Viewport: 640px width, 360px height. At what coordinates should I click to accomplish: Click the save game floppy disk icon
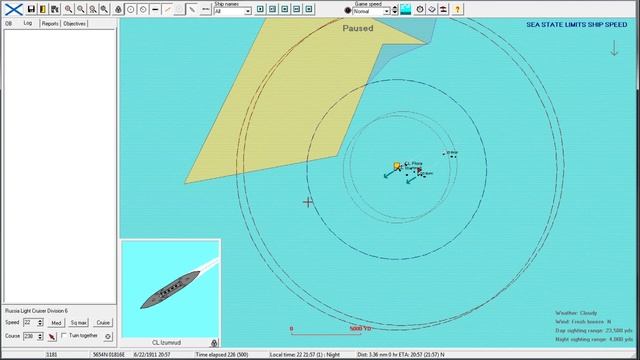[31, 9]
